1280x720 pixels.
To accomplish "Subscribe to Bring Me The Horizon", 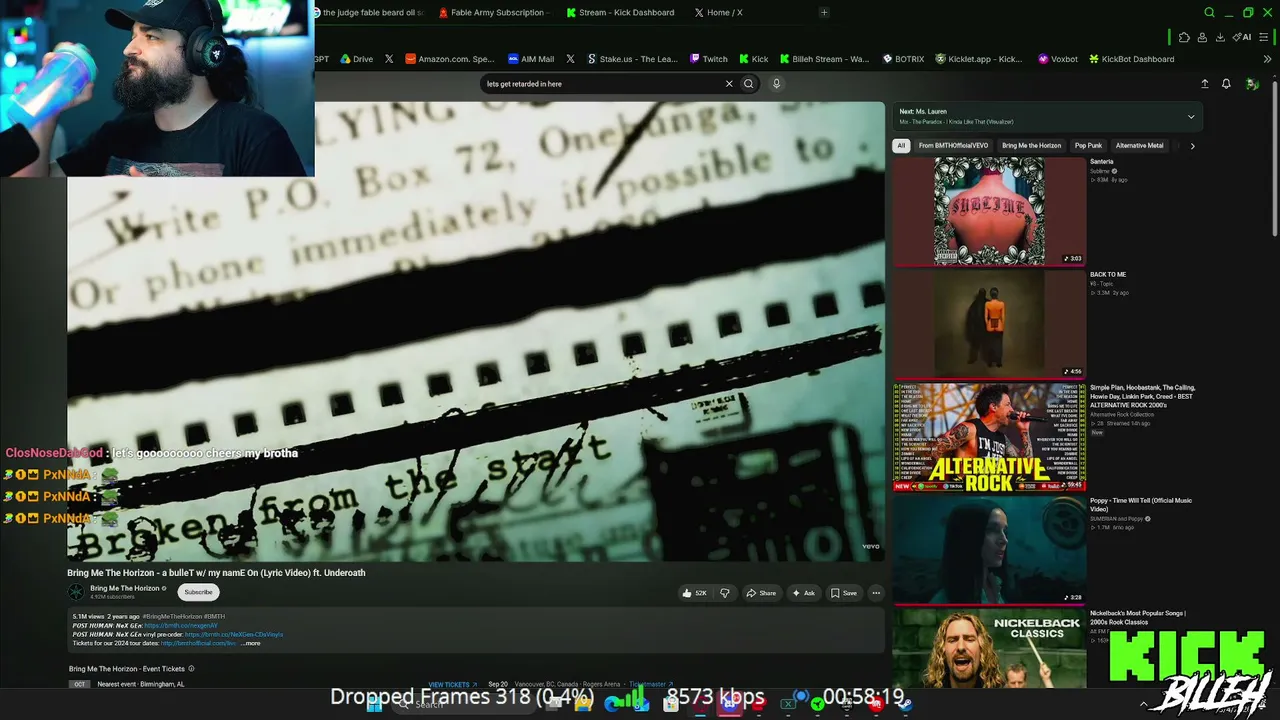I will pos(198,592).
